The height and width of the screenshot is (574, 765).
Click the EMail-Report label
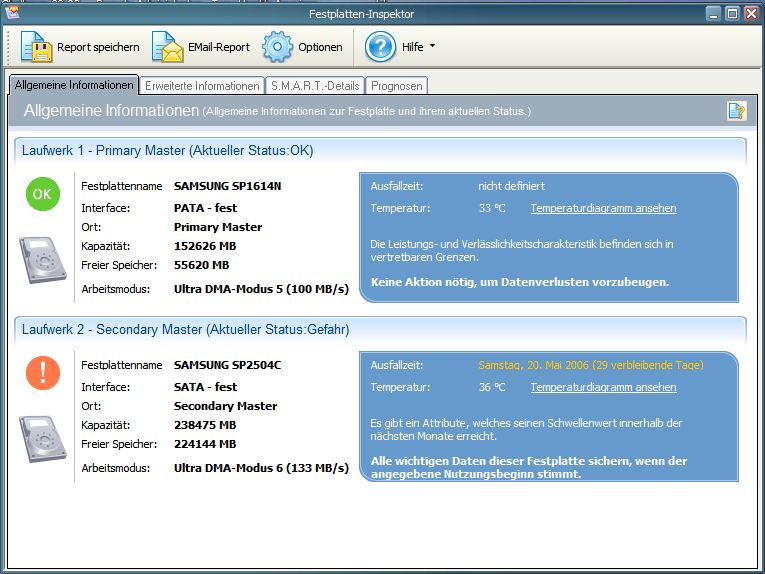click(x=219, y=47)
